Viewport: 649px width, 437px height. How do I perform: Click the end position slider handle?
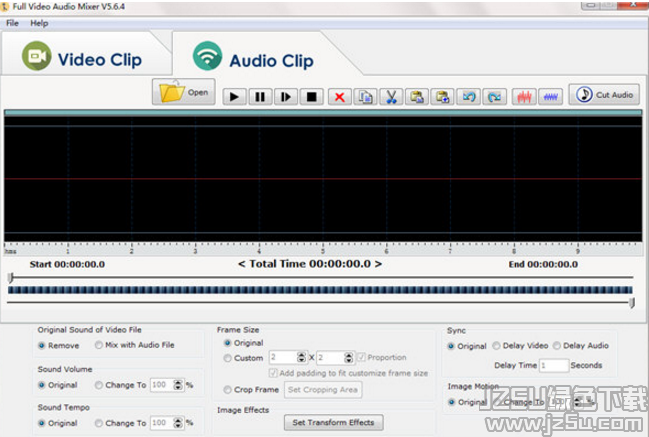pyautogui.click(x=632, y=303)
